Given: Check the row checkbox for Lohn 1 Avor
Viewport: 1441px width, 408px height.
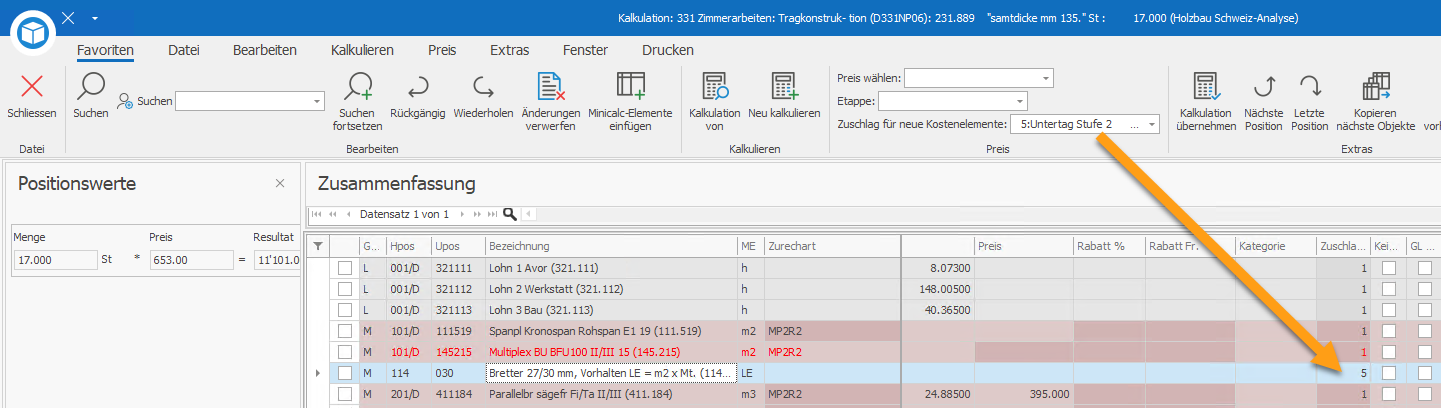Looking at the screenshot, I should tap(345, 268).
